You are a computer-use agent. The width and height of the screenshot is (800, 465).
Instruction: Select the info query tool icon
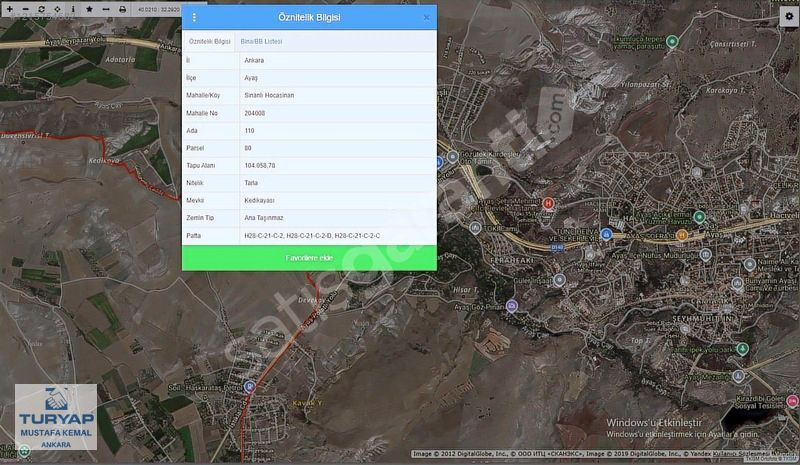(x=73, y=9)
